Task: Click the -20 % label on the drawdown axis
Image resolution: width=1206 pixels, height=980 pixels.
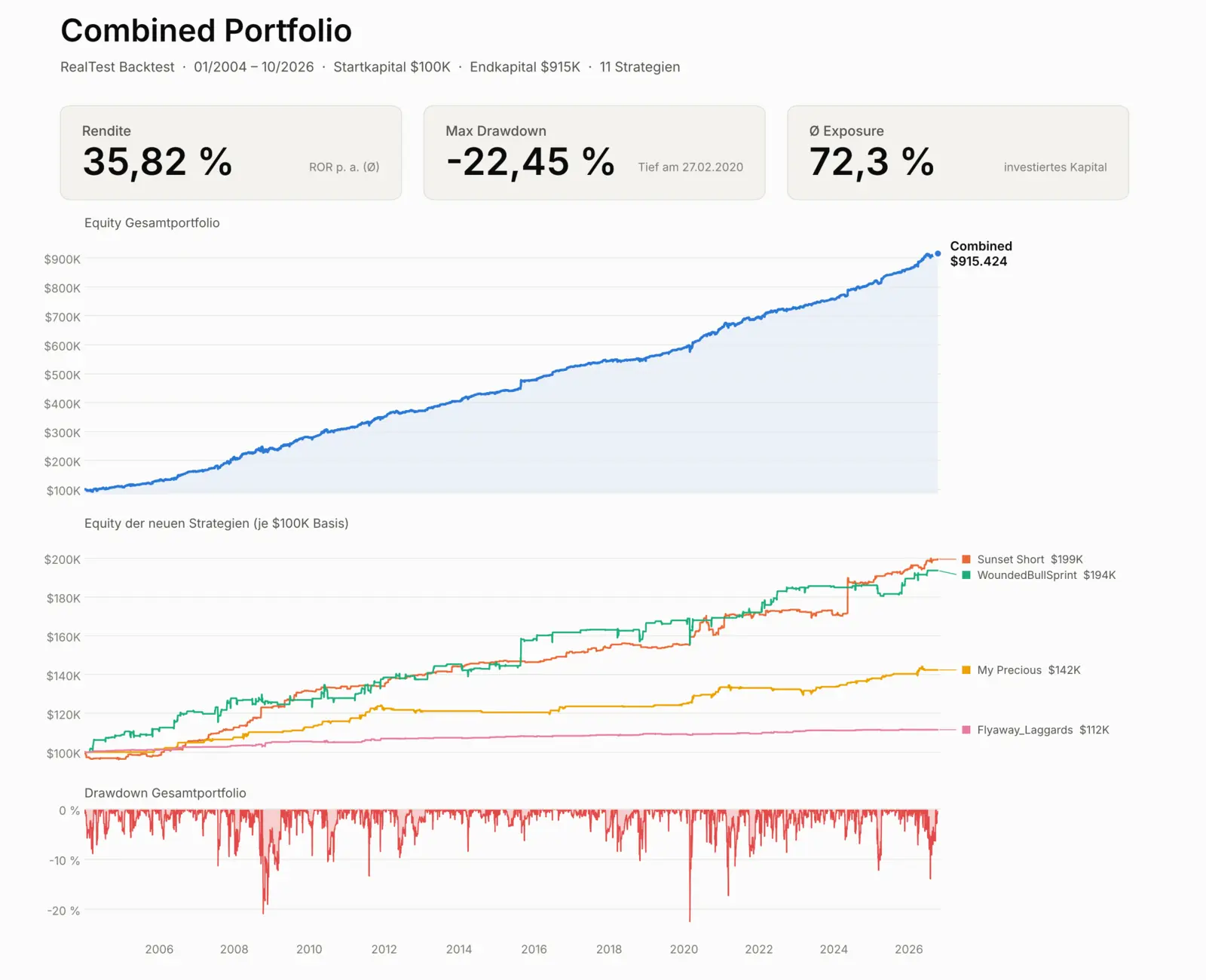Action: click(x=63, y=911)
